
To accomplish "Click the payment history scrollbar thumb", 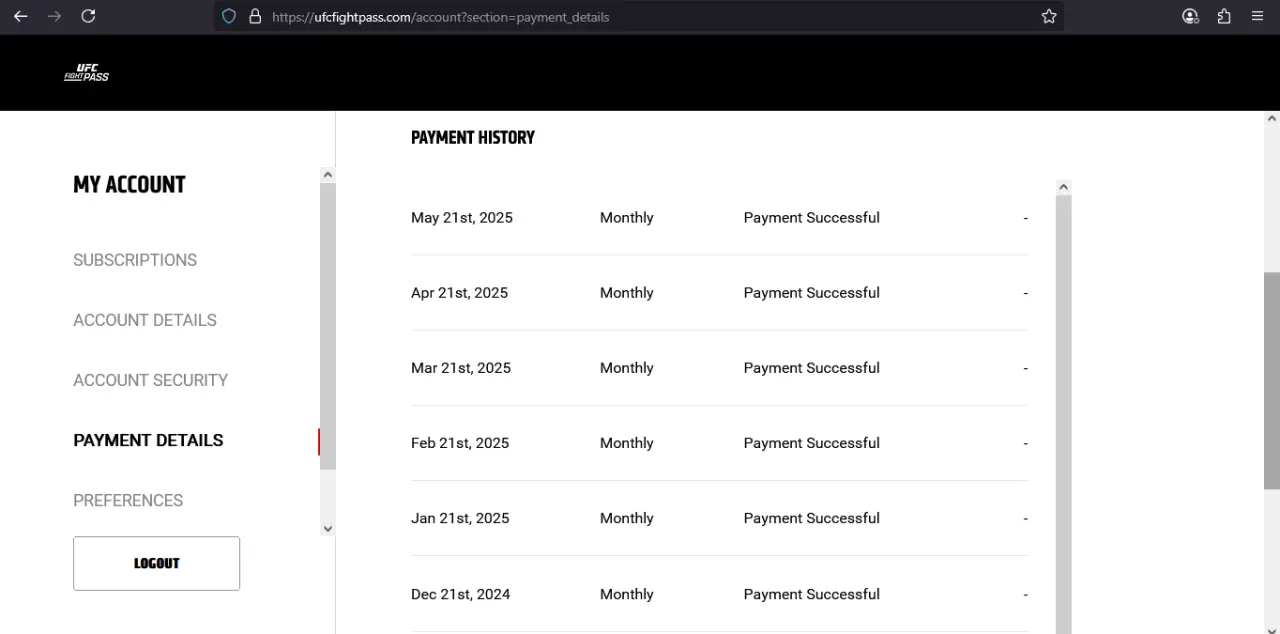I will click(x=1063, y=414).
